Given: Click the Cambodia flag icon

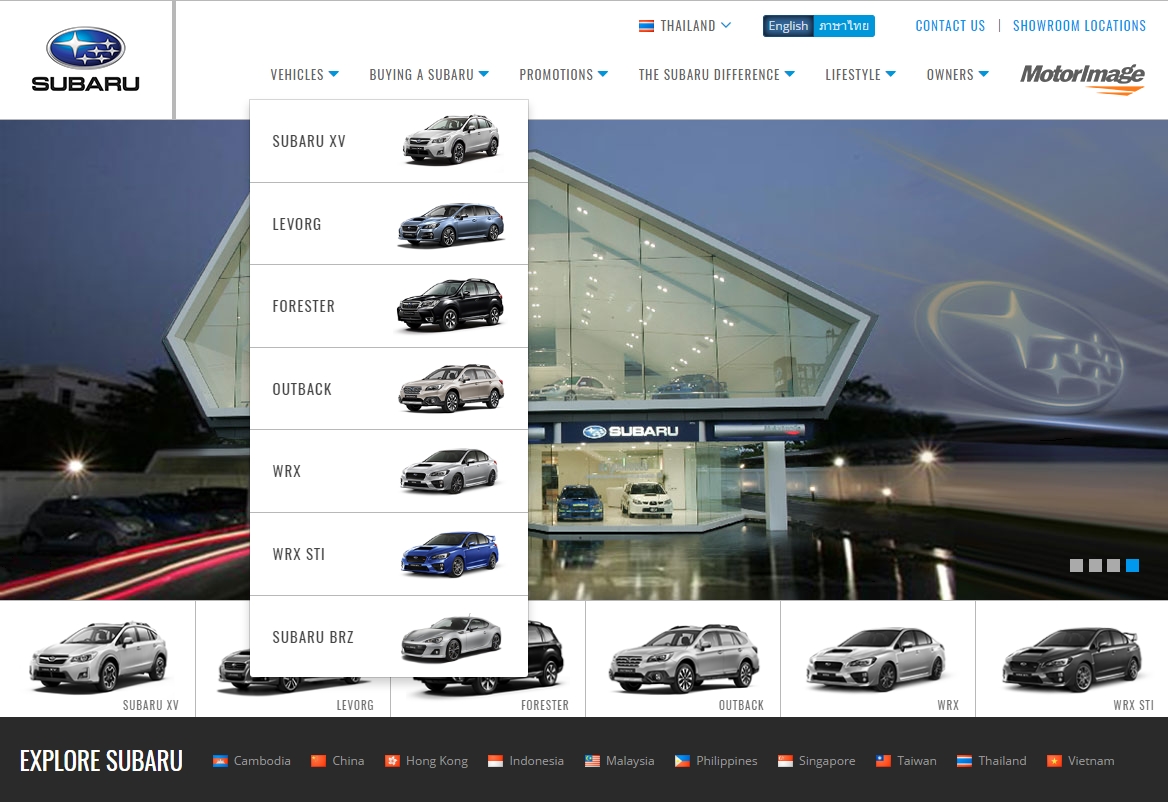Looking at the screenshot, I should coord(220,761).
